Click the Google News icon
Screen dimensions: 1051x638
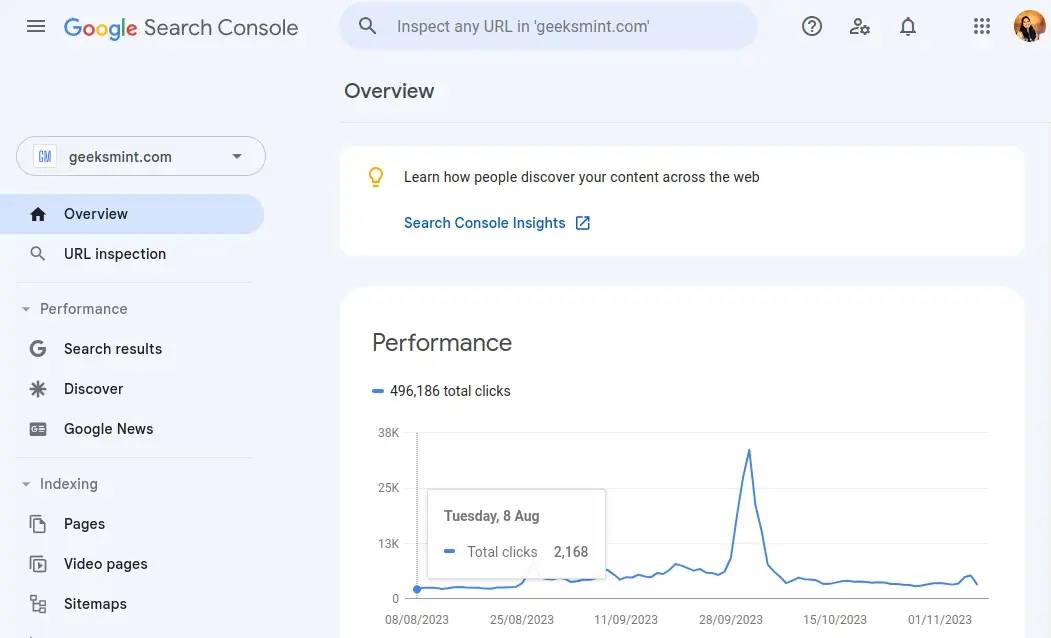(38, 429)
